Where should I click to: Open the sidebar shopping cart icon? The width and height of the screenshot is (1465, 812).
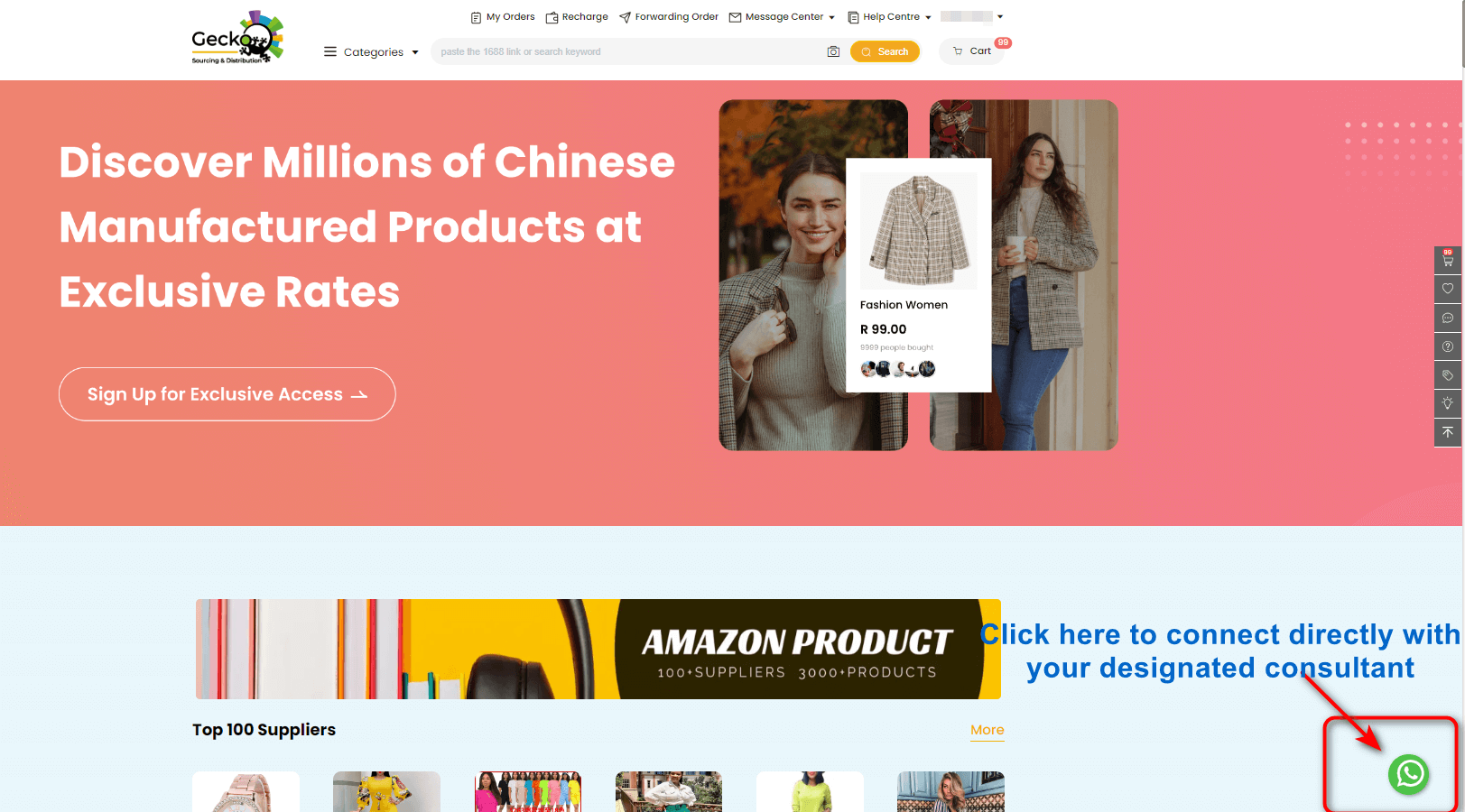tap(1448, 260)
